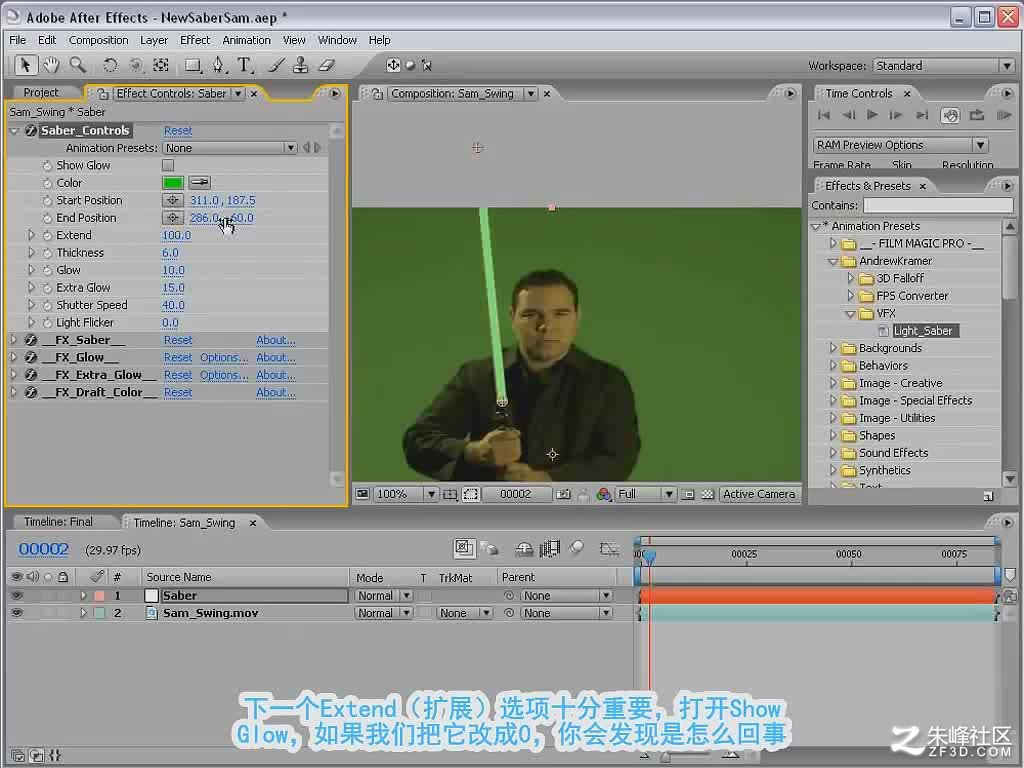
Task: Step to previous frame in Time Controls
Action: (848, 116)
